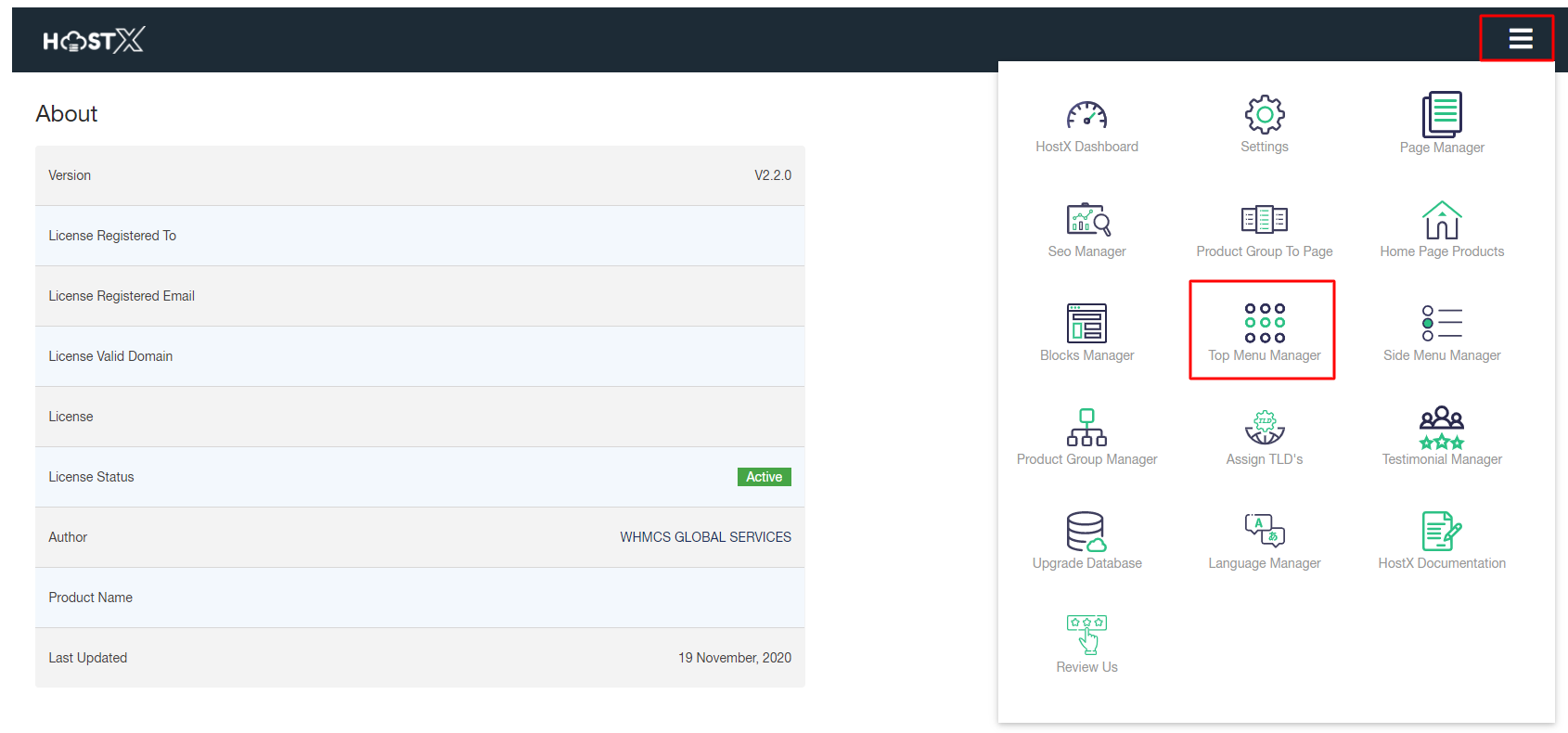Image resolution: width=1568 pixels, height=733 pixels.
Task: Open the Home Page Products icon
Action: click(x=1442, y=221)
